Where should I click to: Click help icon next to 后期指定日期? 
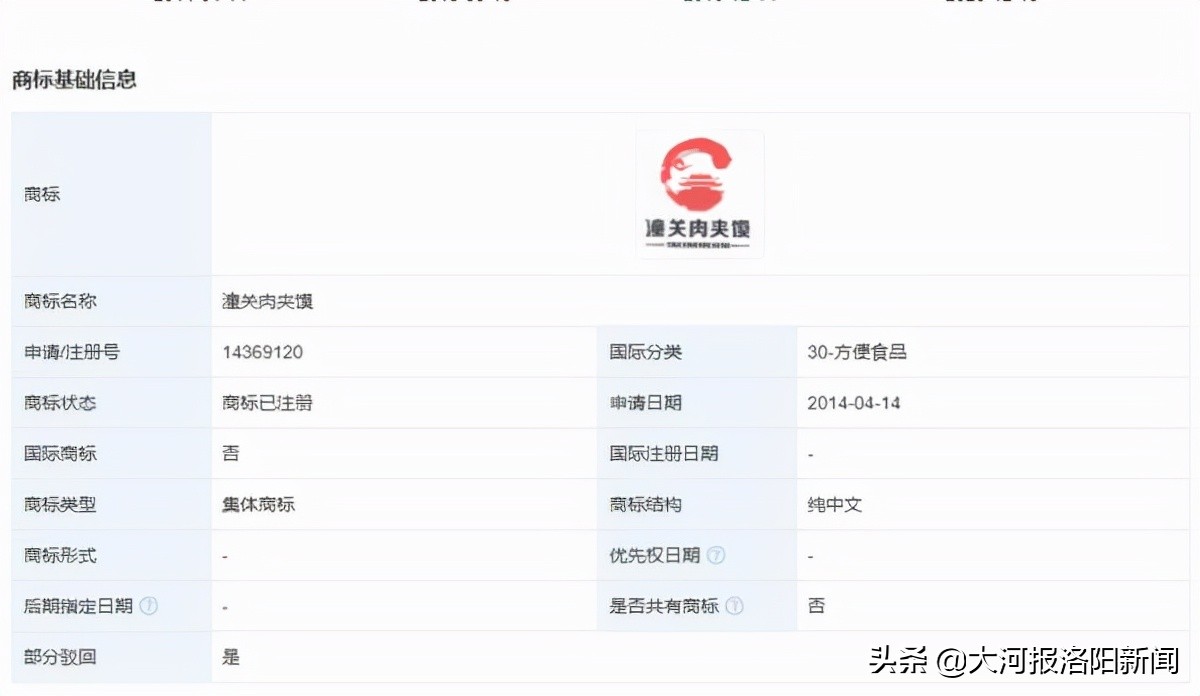point(149,606)
